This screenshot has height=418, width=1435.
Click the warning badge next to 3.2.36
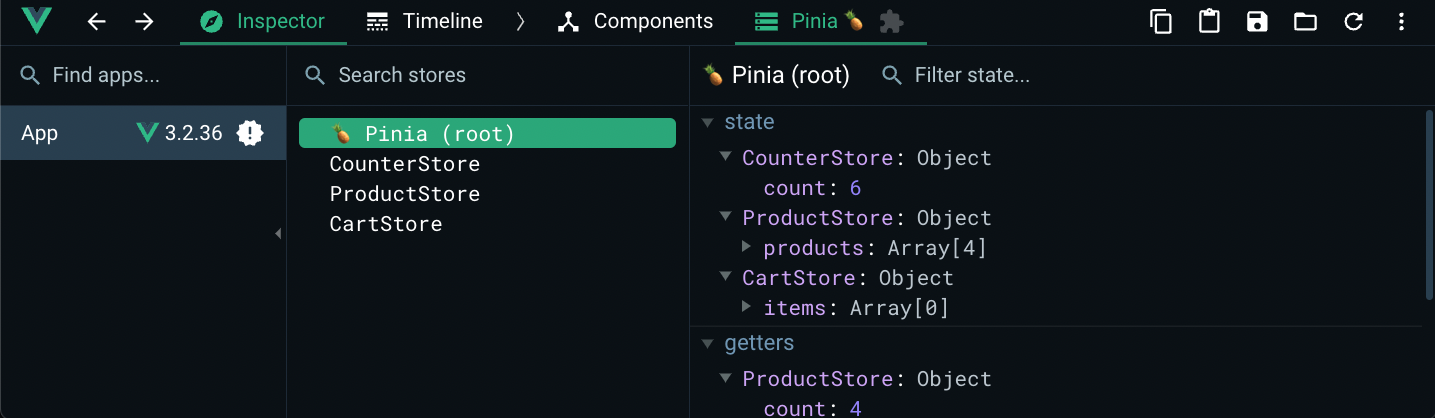coord(250,133)
